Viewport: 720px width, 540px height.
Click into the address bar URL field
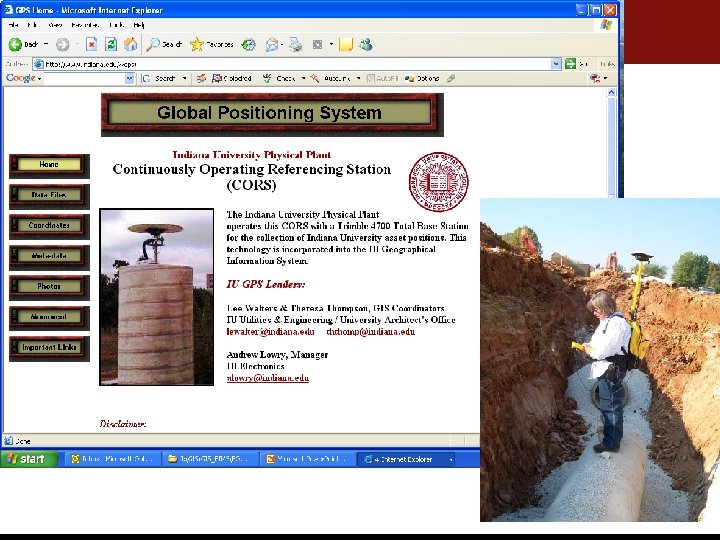(296, 64)
